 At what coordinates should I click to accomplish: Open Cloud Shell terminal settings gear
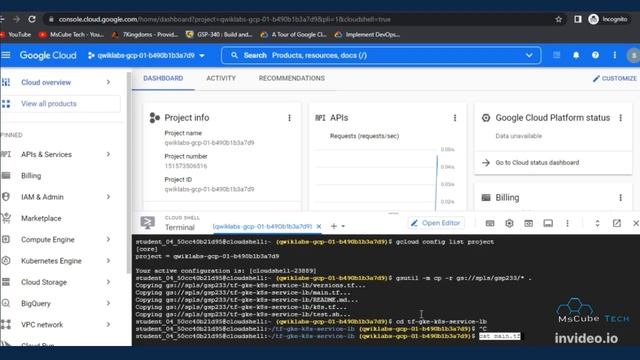(509, 223)
